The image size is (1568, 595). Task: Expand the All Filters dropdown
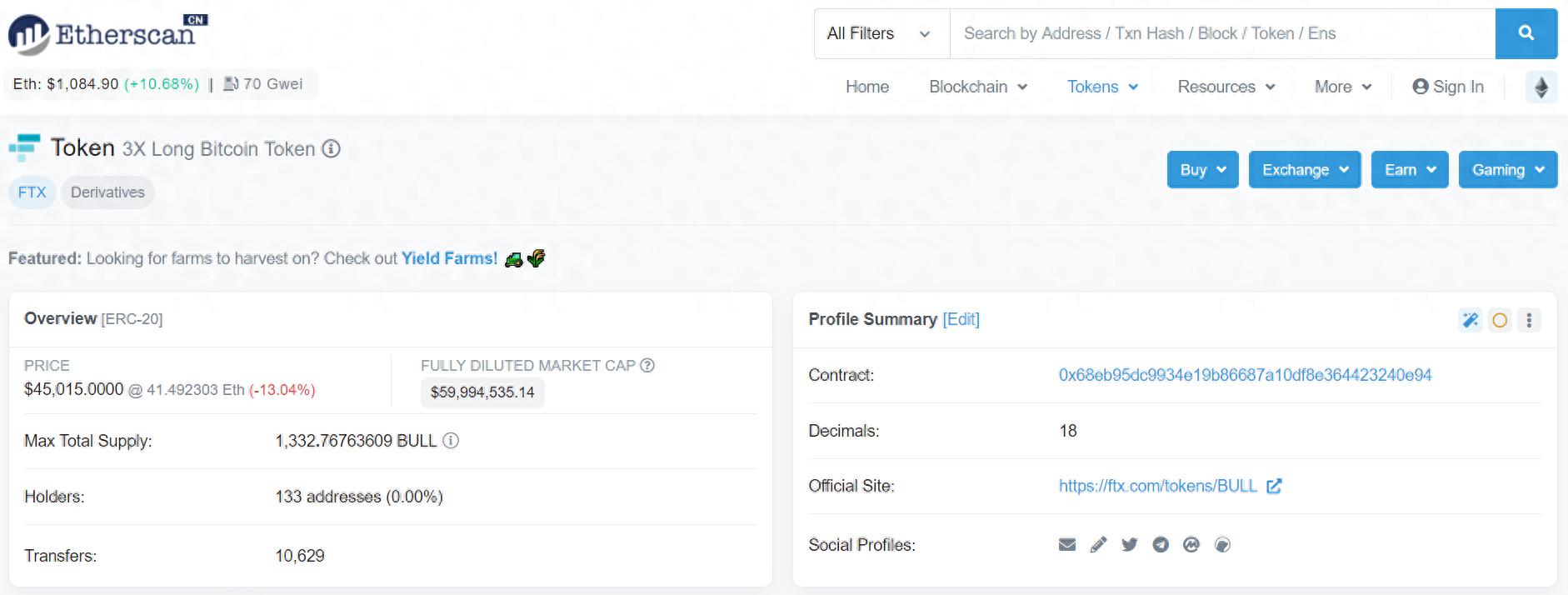point(881,33)
